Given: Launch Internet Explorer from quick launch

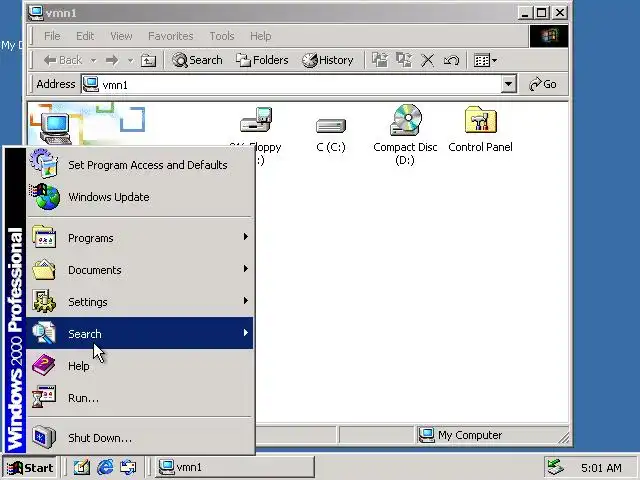Looking at the screenshot, I should [x=105, y=467].
